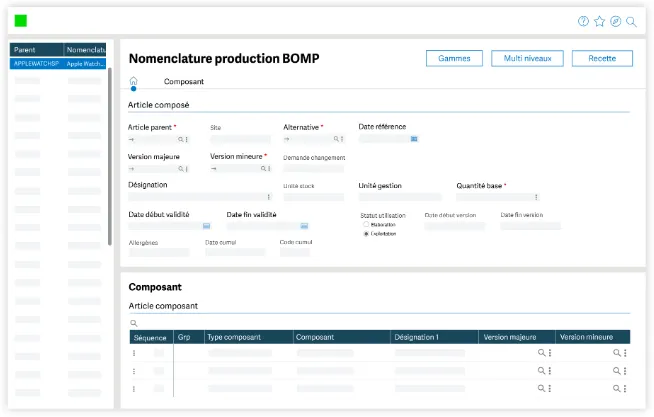Open Alternative field lookup magnifier
The image size is (654, 417).
point(336,139)
